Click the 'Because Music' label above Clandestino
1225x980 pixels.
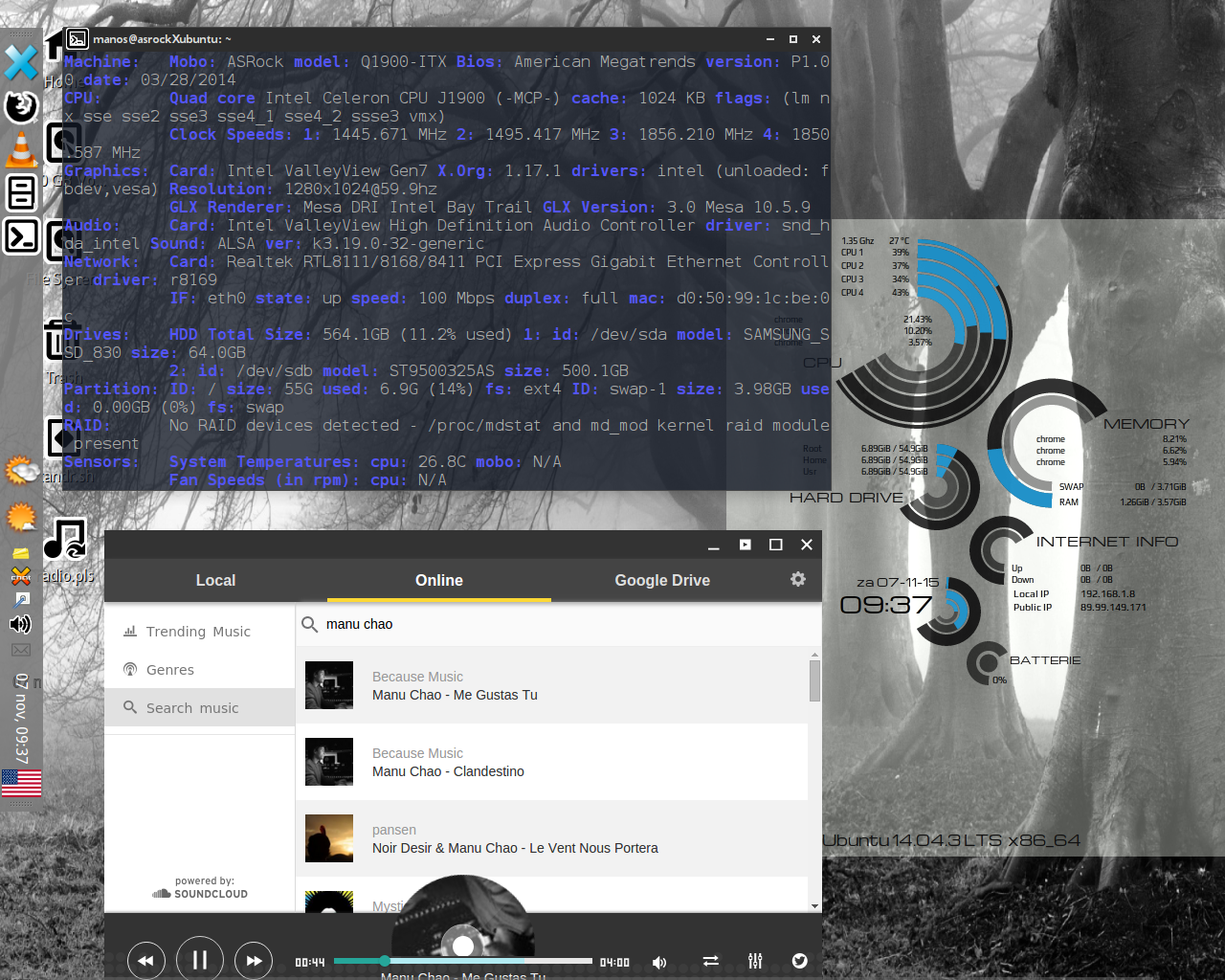click(x=417, y=753)
